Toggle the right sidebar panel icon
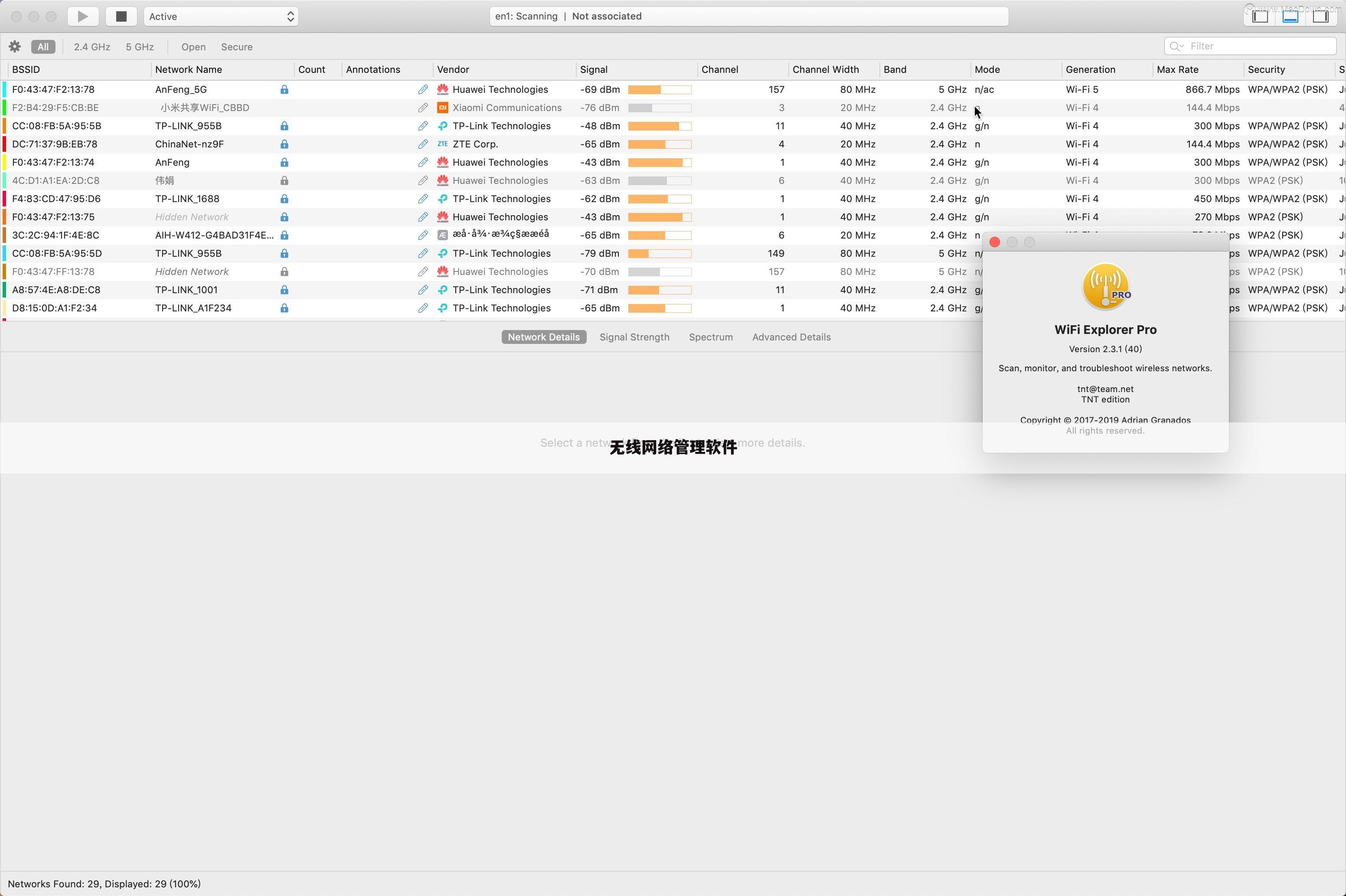The height and width of the screenshot is (896, 1346). pyautogui.click(x=1320, y=16)
